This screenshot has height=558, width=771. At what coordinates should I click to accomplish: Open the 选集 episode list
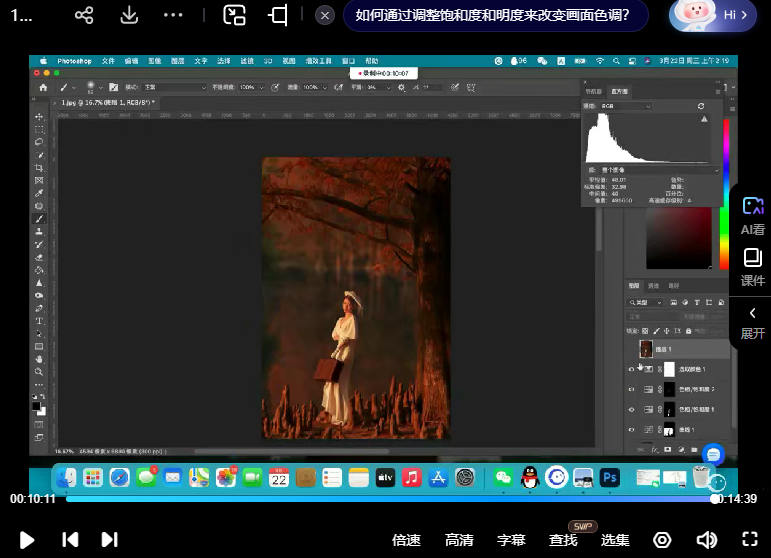click(615, 540)
